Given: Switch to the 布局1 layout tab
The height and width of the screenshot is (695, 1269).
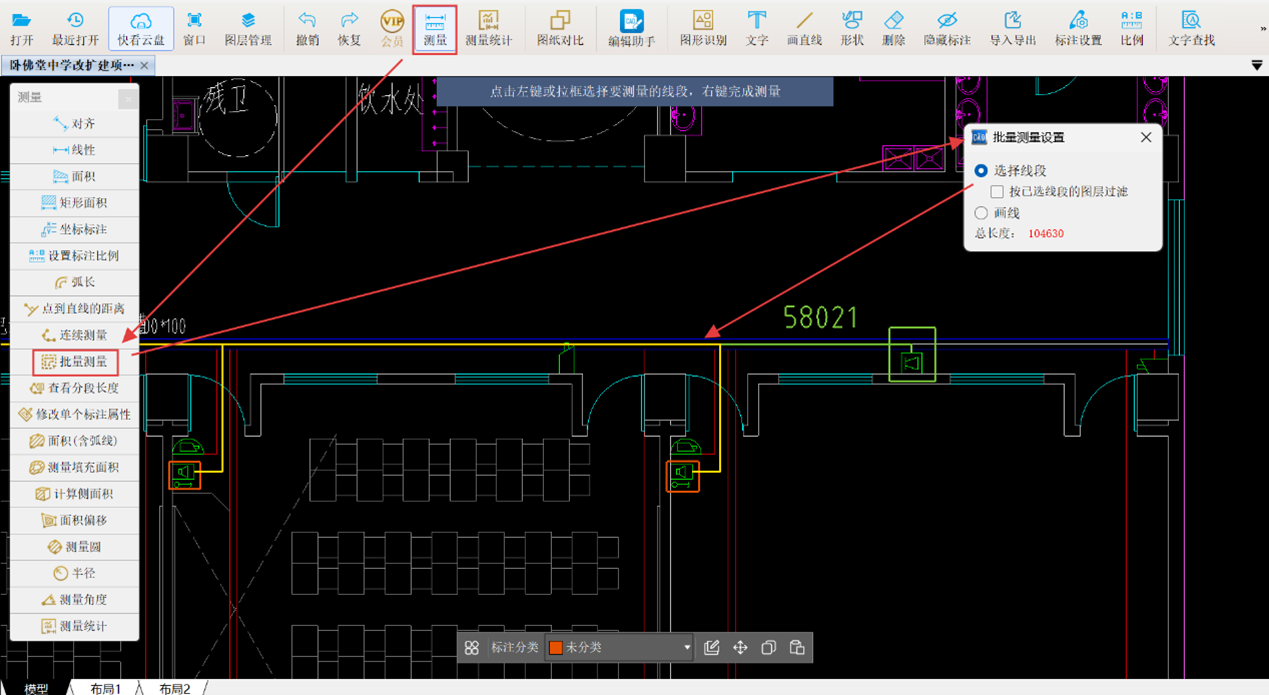Looking at the screenshot, I should point(105,689).
